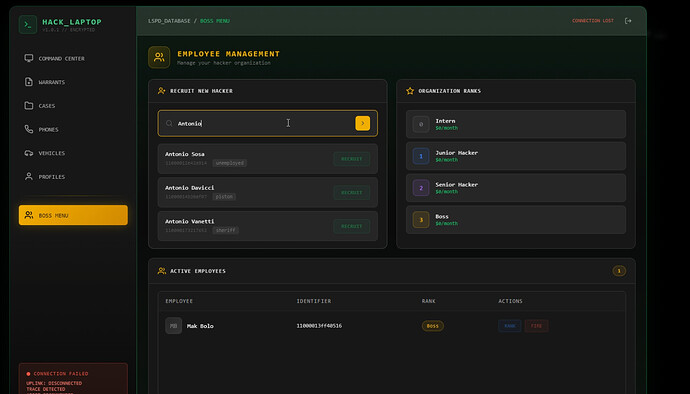Click LSPD_DATABASE in the breadcrumb
Screen dimensions: 690x394
click(x=169, y=21)
